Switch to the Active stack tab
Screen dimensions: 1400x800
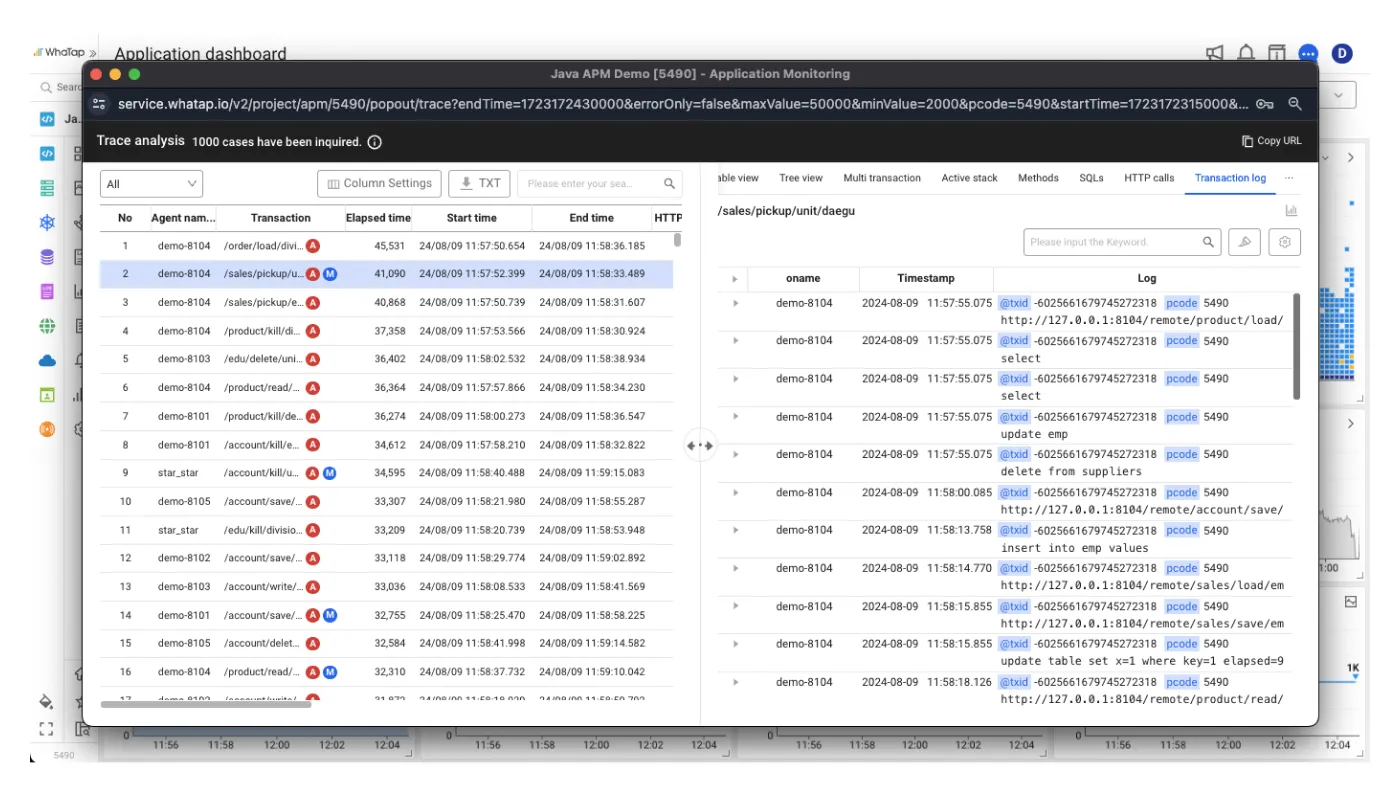tap(969, 178)
